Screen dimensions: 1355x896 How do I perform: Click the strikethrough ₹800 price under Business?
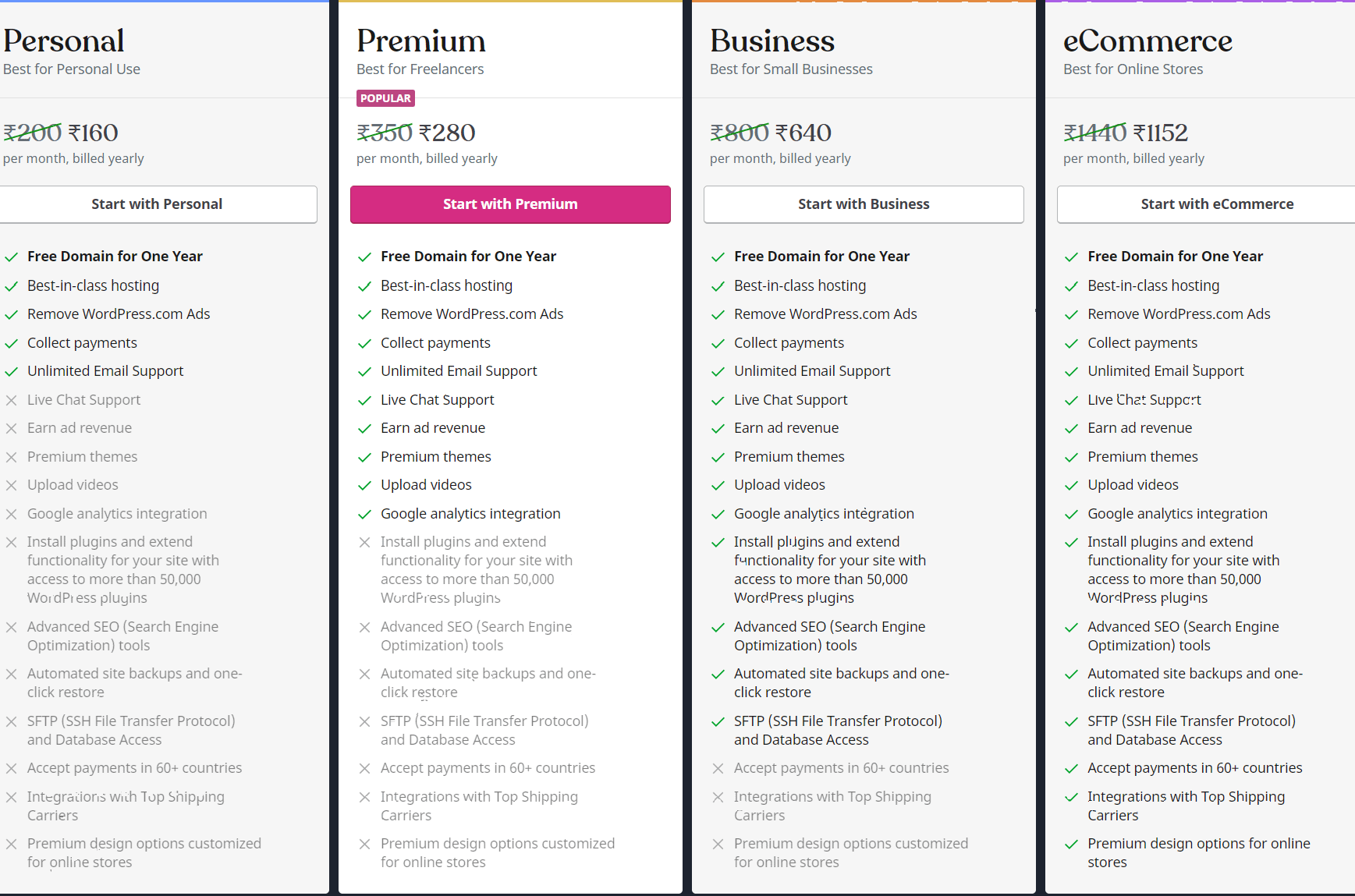[738, 133]
